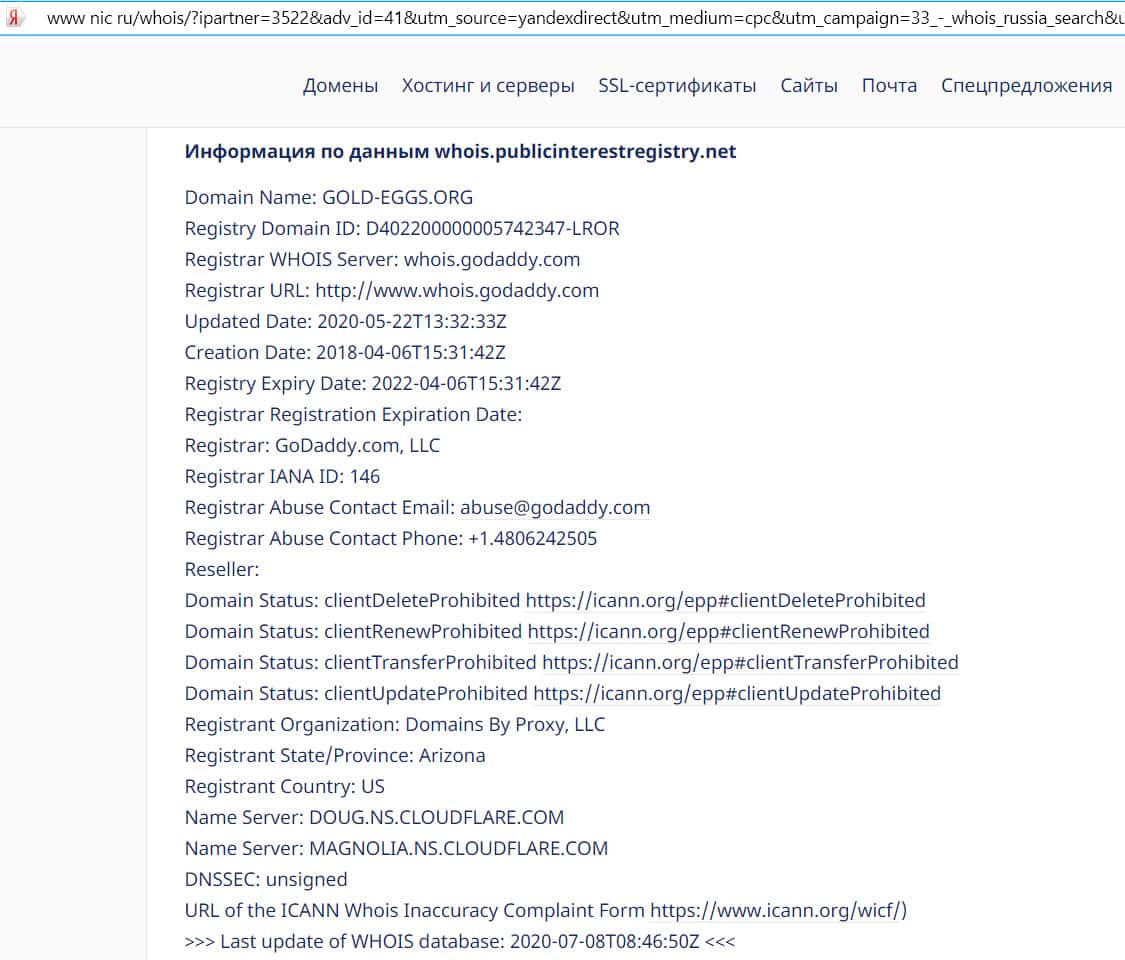This screenshot has height=960, width=1125.
Task: Open the Домены menu
Action: [x=340, y=85]
